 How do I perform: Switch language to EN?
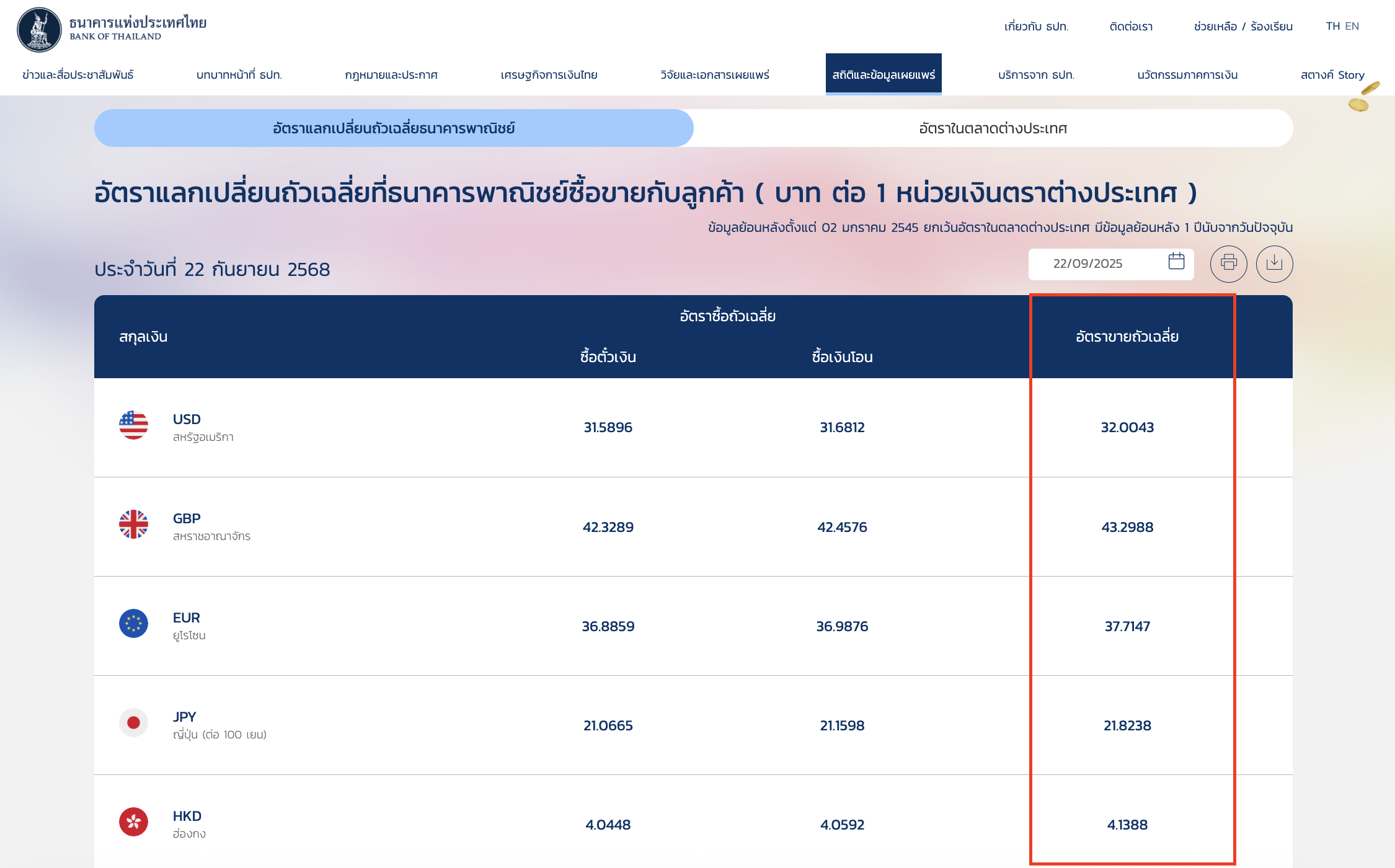tap(1352, 26)
